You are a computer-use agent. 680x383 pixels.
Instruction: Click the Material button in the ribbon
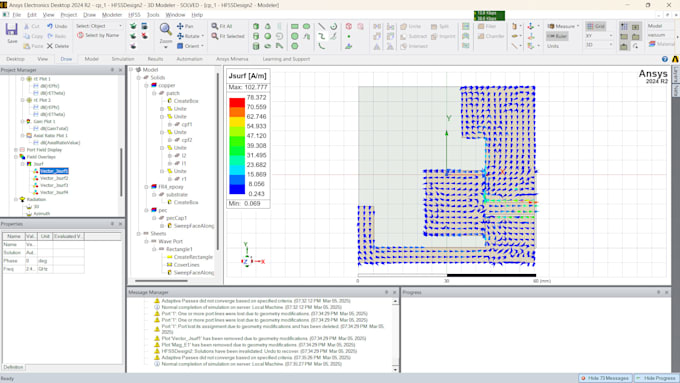pyautogui.click(x=661, y=44)
